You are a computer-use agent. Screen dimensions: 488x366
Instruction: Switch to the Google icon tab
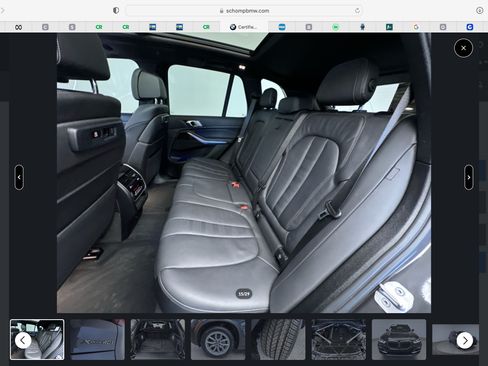416,27
